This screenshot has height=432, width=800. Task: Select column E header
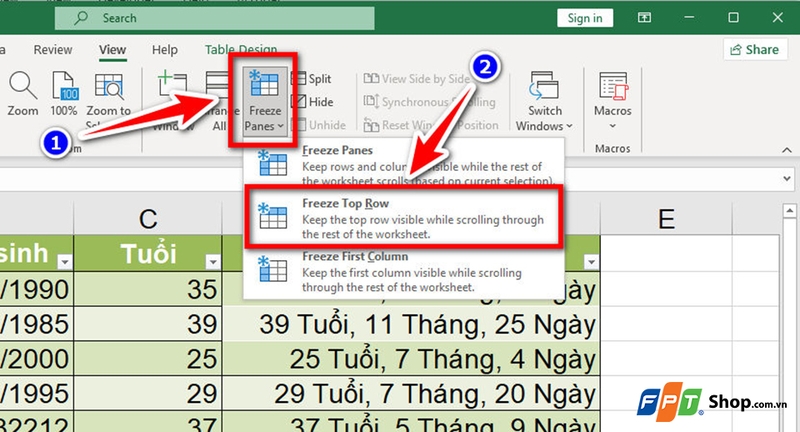pos(666,219)
